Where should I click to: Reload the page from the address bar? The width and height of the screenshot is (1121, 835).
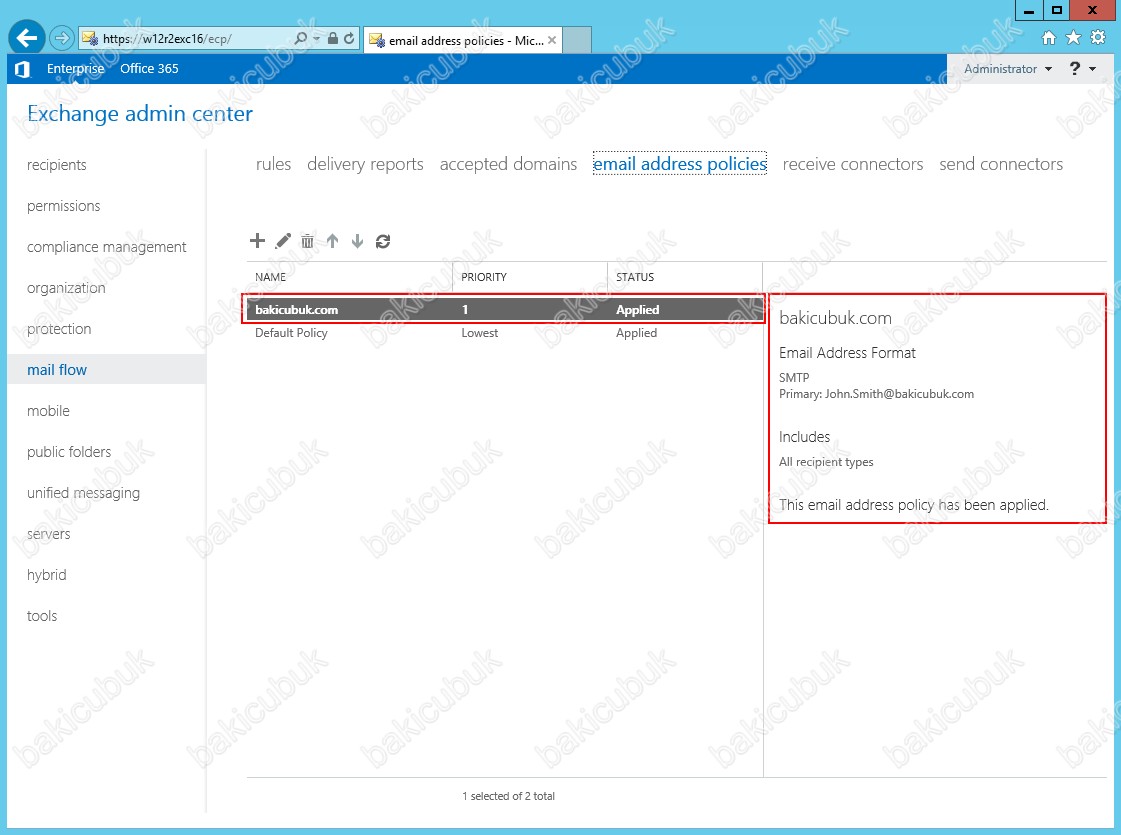coord(349,39)
